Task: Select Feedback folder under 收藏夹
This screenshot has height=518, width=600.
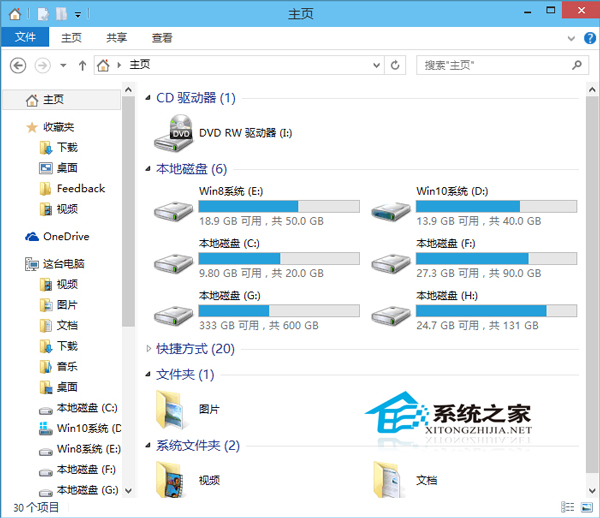Action: [x=80, y=188]
